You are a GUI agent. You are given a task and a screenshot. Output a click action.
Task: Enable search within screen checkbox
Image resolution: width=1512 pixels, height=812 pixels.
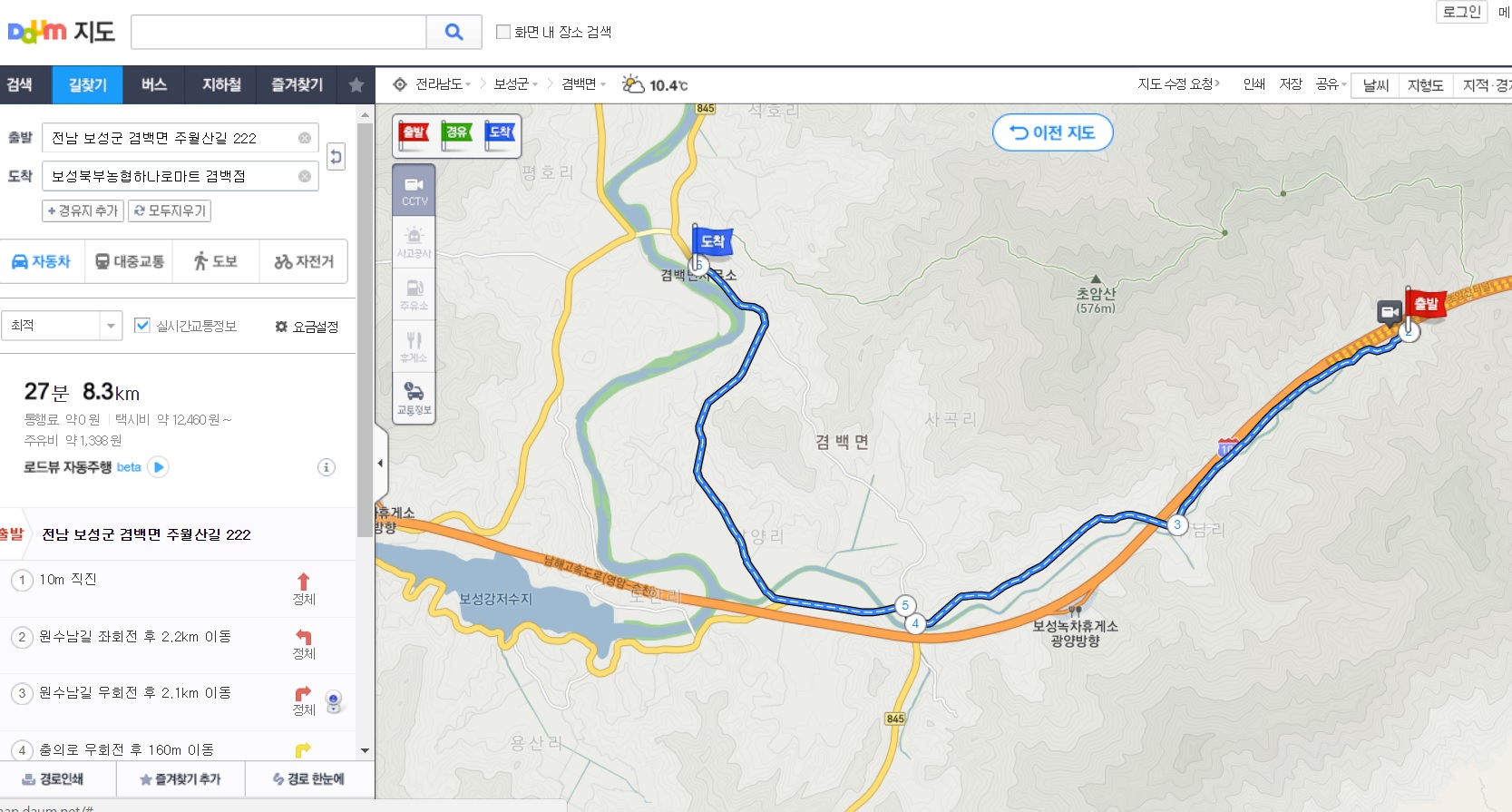point(503,32)
